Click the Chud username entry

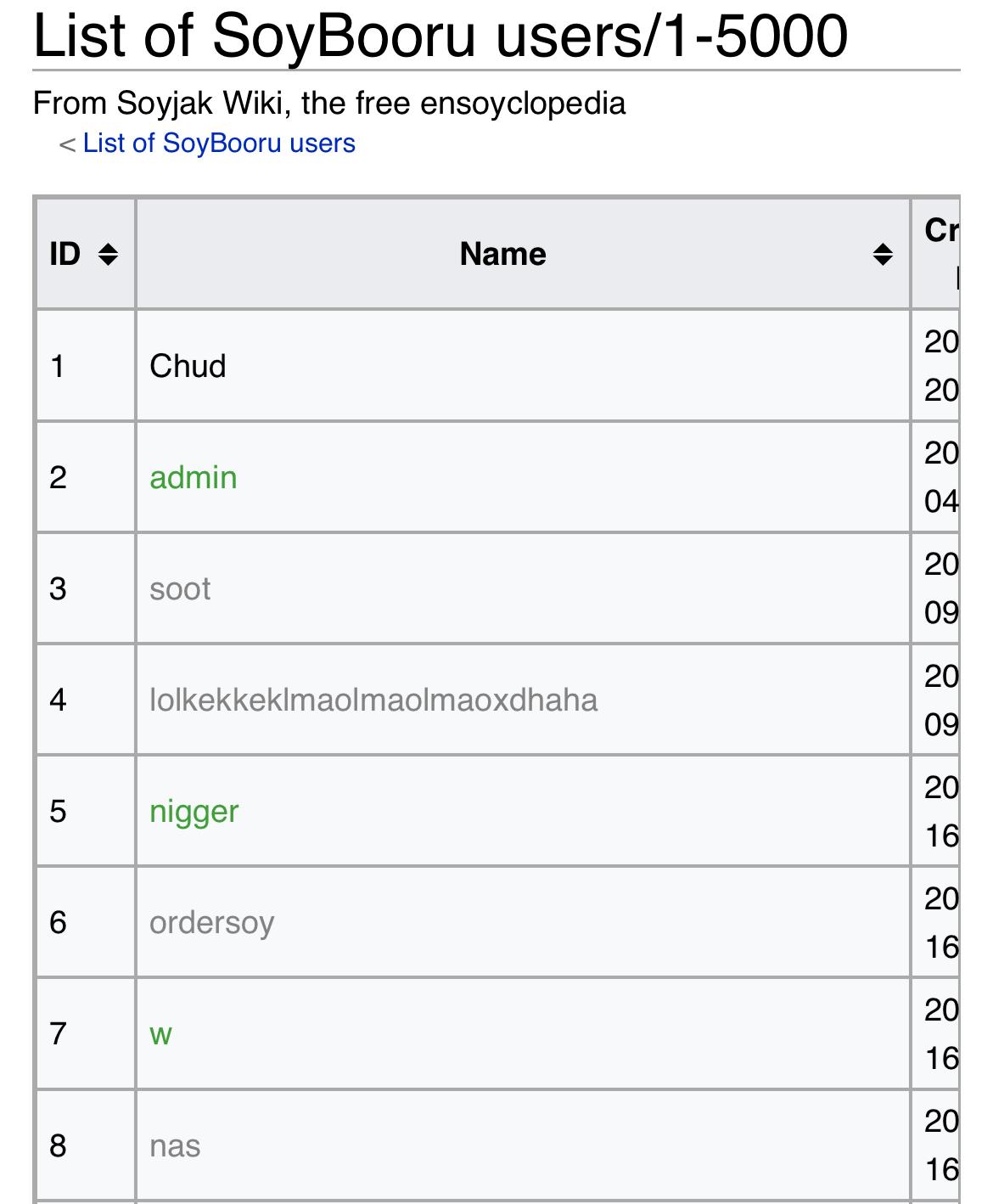coord(188,366)
